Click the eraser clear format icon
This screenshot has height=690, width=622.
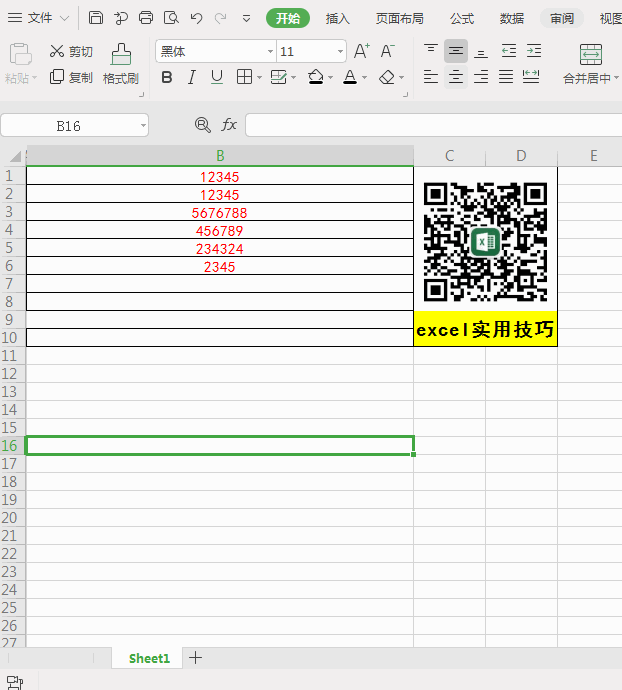coord(387,77)
